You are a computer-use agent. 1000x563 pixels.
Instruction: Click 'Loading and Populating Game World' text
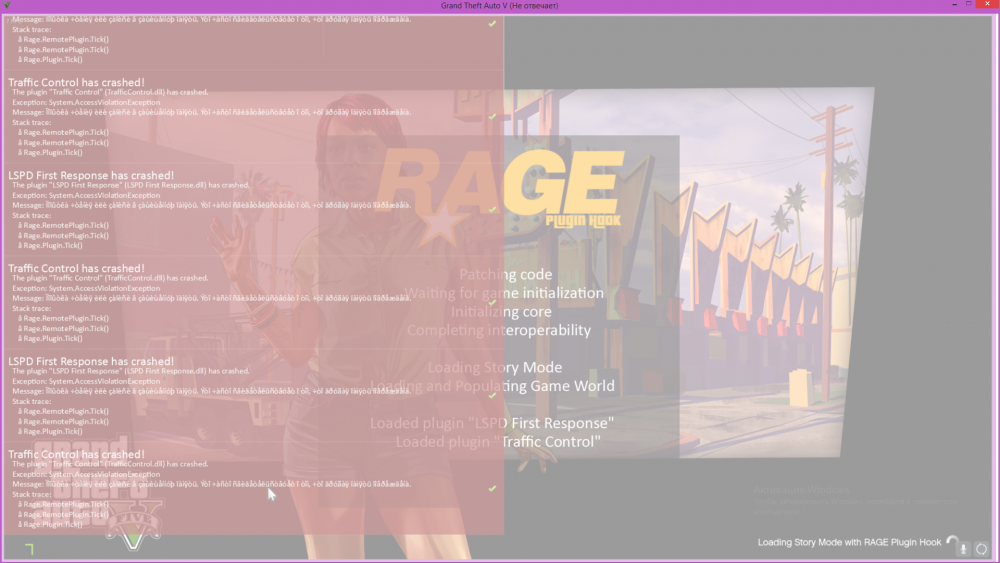tap(492, 386)
